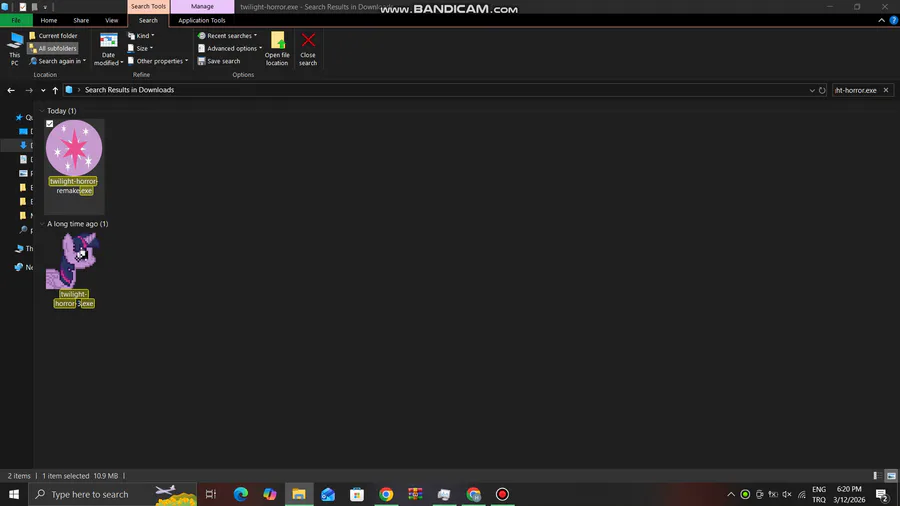Uncheck the twilight-horror-remake.exe checkbox
Viewport: 900px width, 506px height.
[x=50, y=124]
